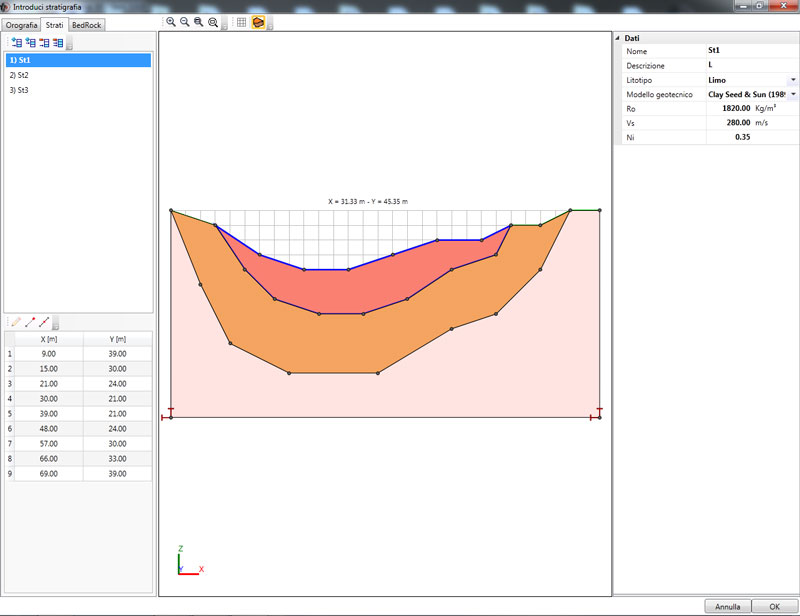Close the Introduci stratigrafia window
Viewport: 800px width, 616px height.
[784, 6]
